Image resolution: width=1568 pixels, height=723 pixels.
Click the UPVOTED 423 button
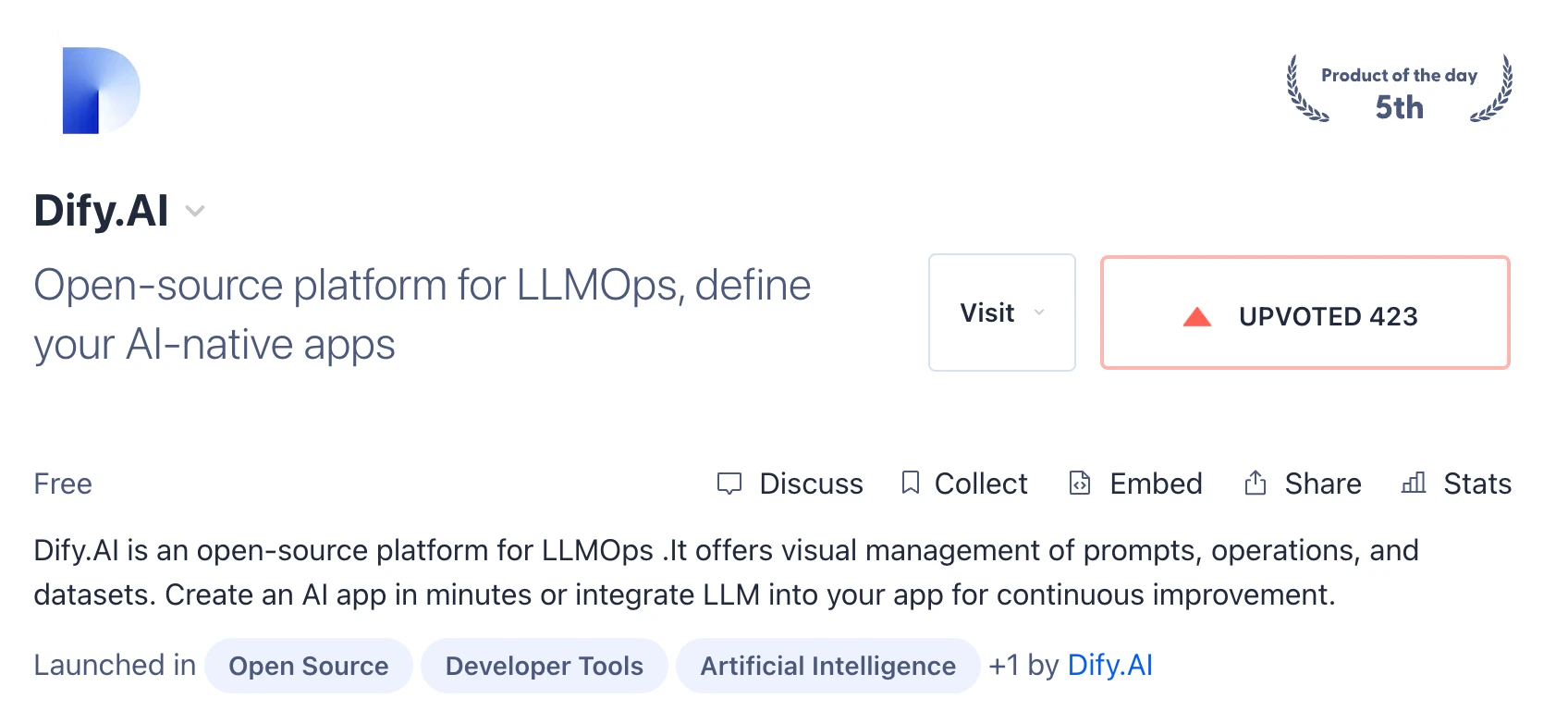1305,312
